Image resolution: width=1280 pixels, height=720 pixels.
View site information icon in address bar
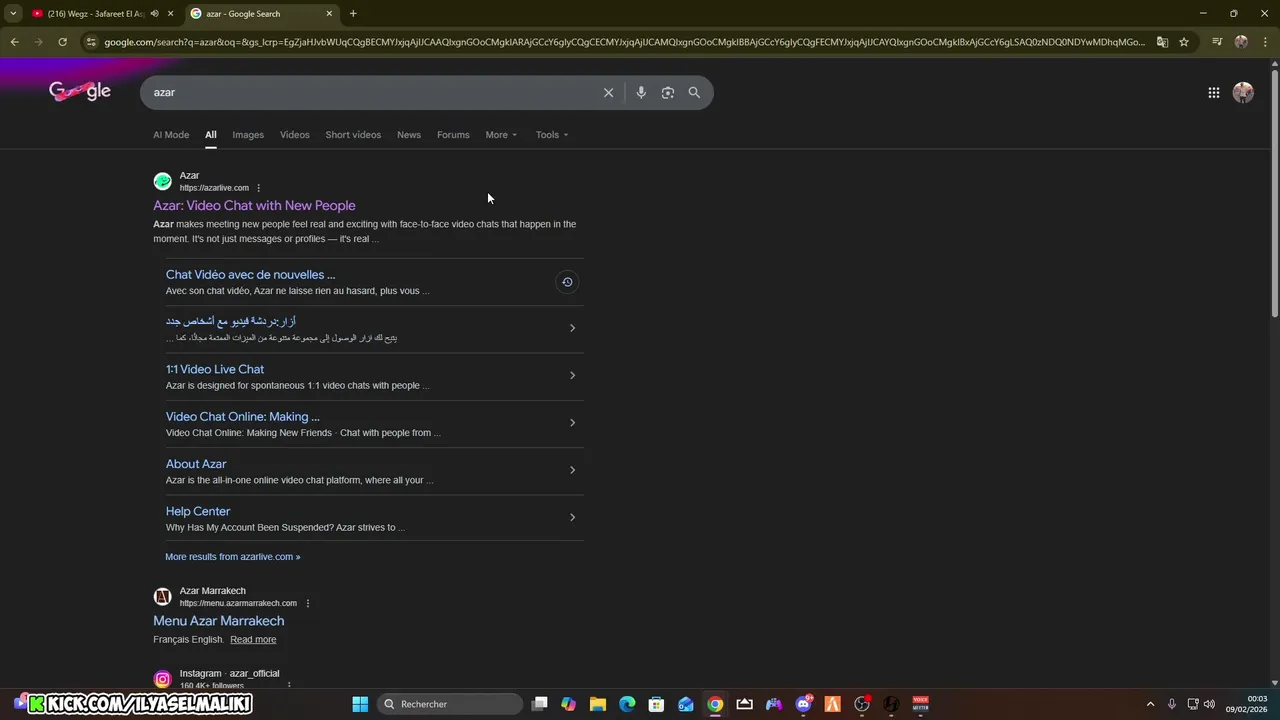pyautogui.click(x=91, y=42)
